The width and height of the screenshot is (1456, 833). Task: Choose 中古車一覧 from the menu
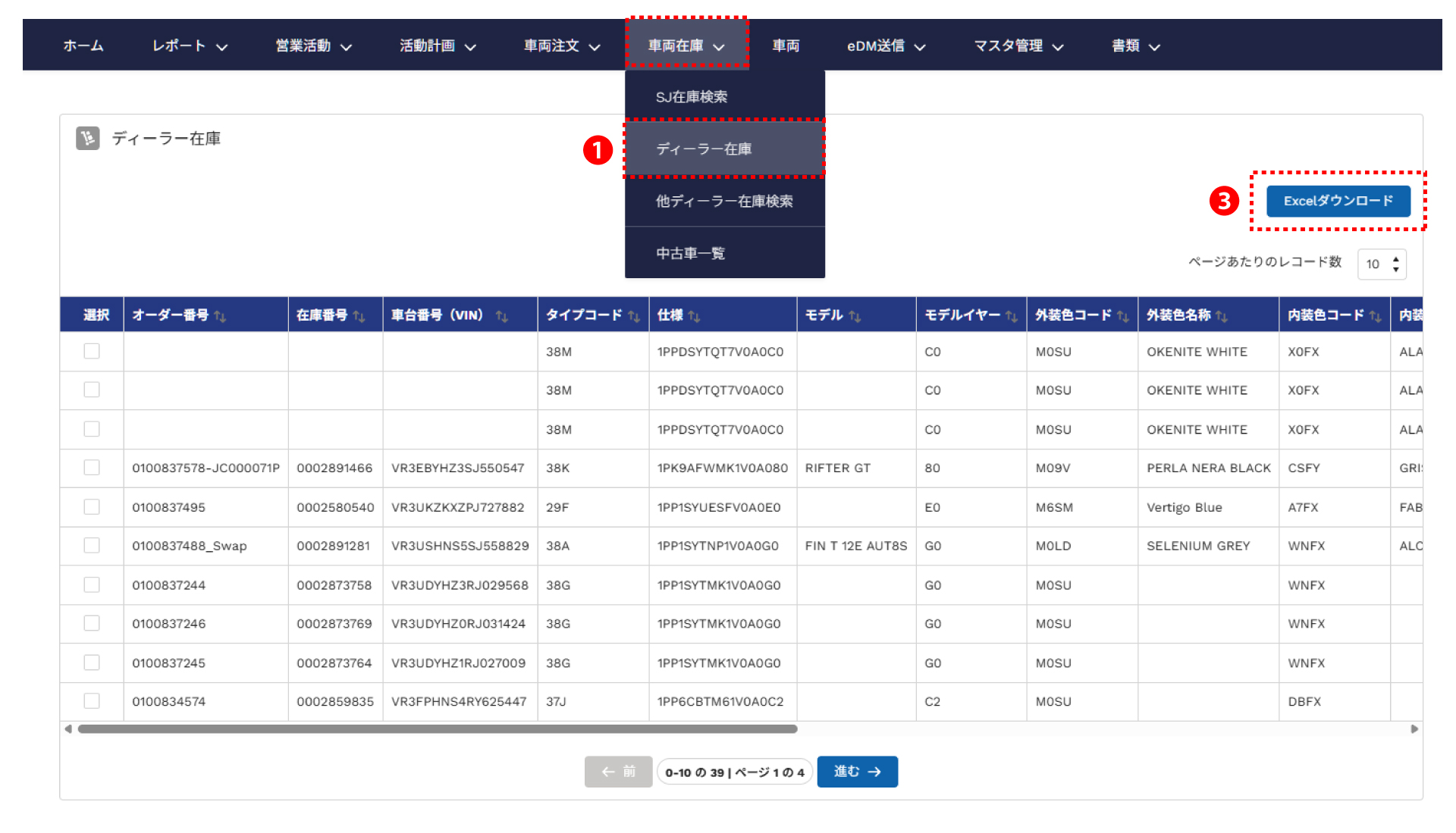pos(690,253)
